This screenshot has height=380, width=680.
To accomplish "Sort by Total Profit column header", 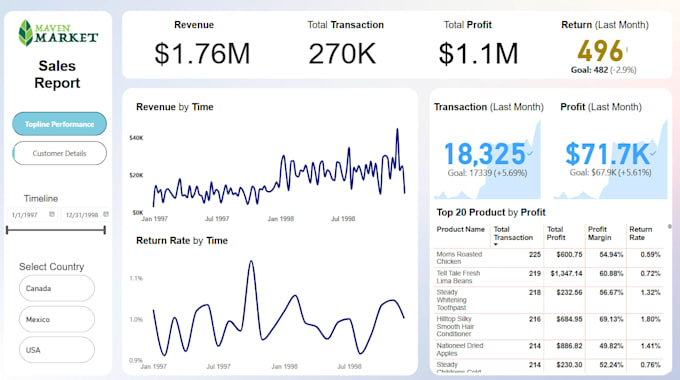I will 556,233.
